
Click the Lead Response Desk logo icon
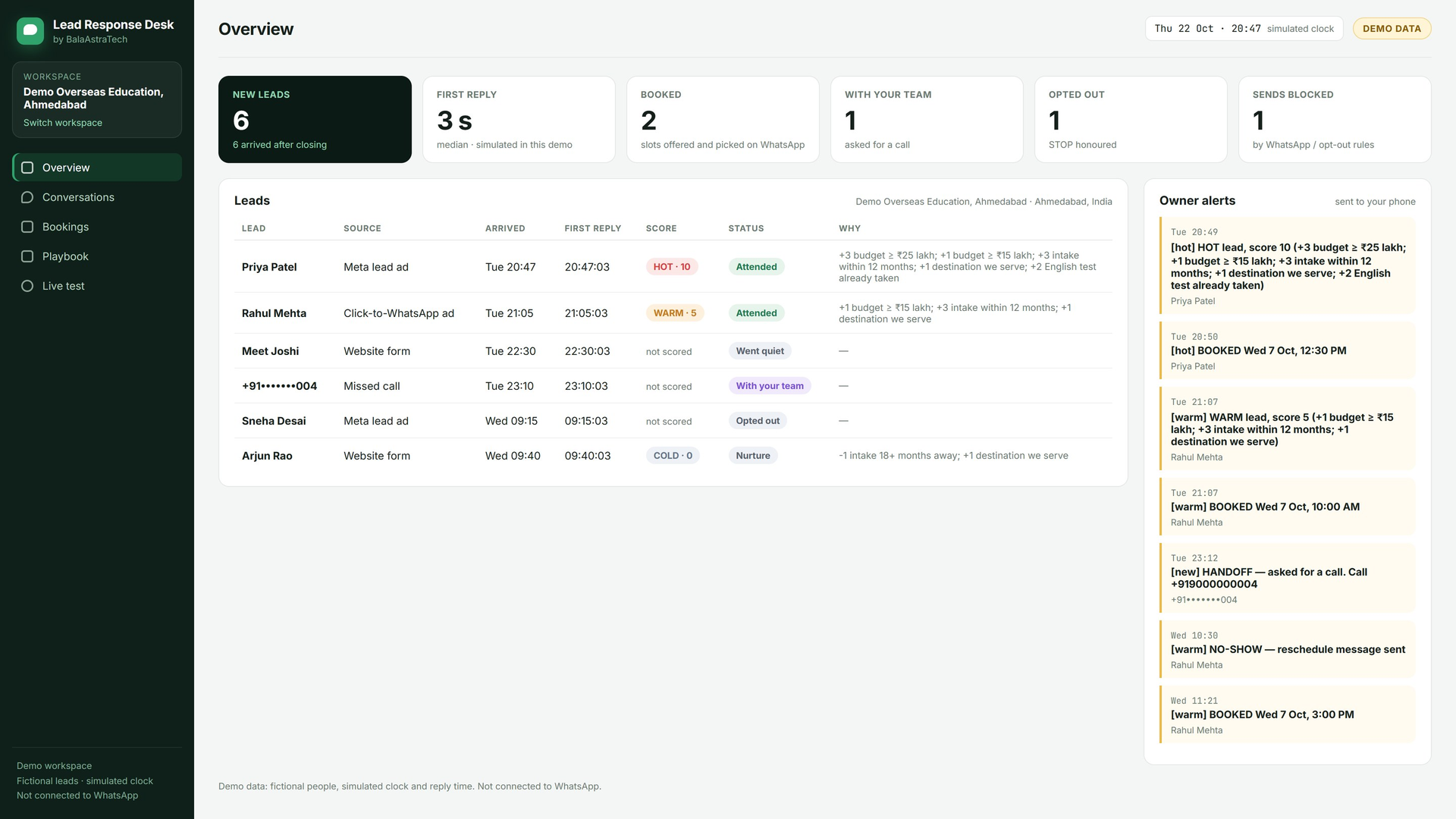pyautogui.click(x=30, y=31)
